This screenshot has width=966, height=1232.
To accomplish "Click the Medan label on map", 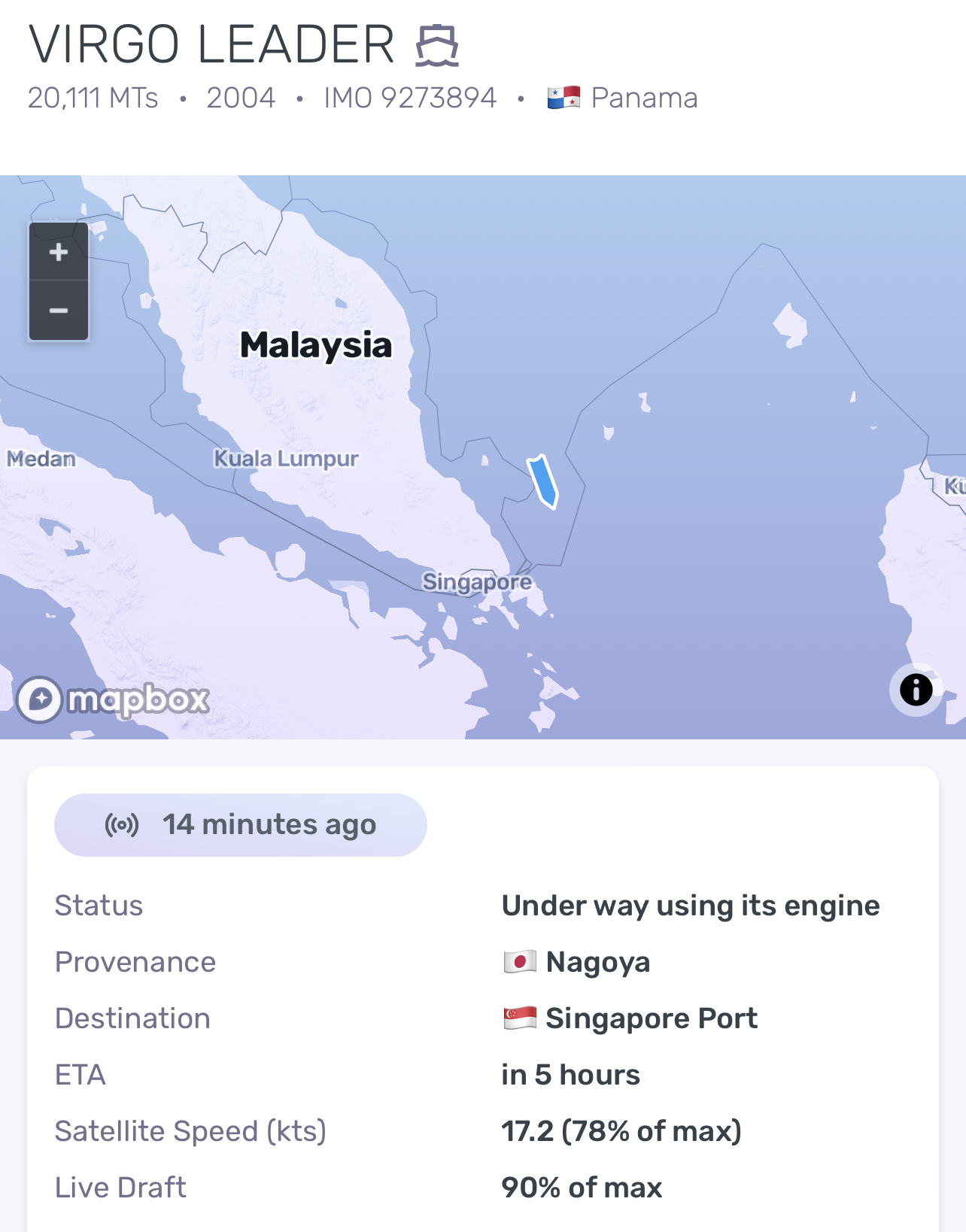I will pyautogui.click(x=41, y=458).
